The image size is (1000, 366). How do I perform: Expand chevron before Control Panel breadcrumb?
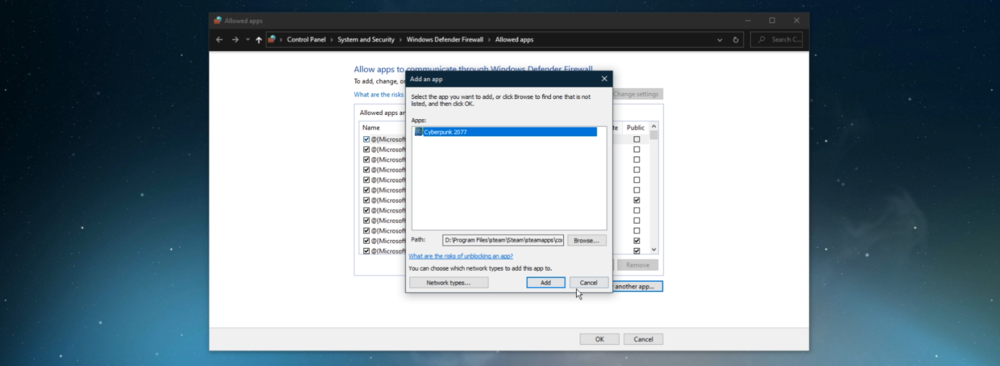pyautogui.click(x=281, y=40)
